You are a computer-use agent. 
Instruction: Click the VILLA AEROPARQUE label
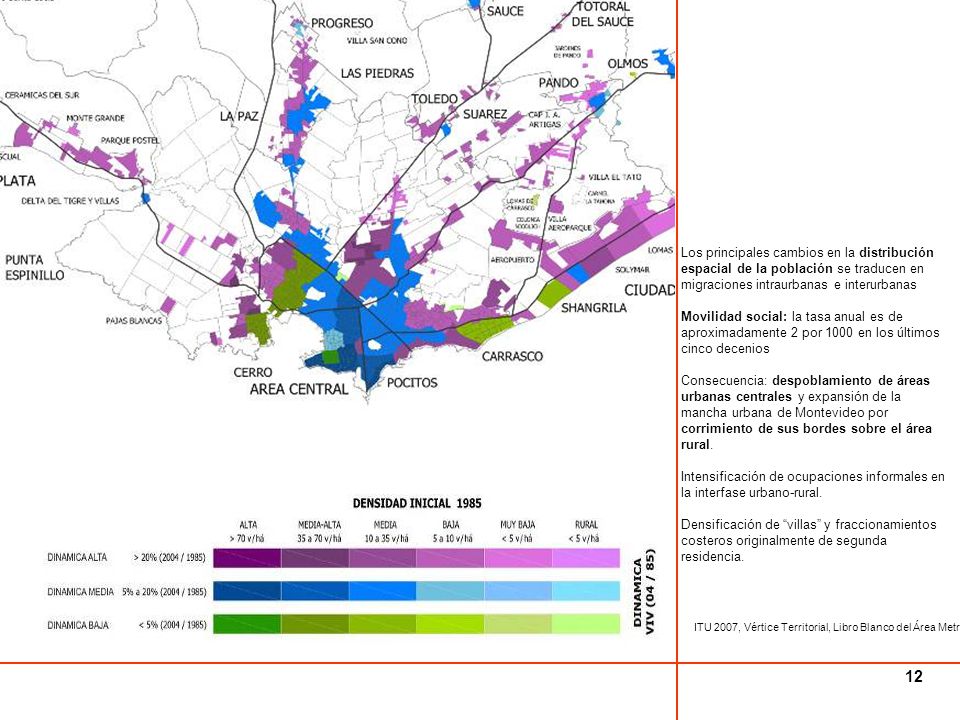(569, 223)
